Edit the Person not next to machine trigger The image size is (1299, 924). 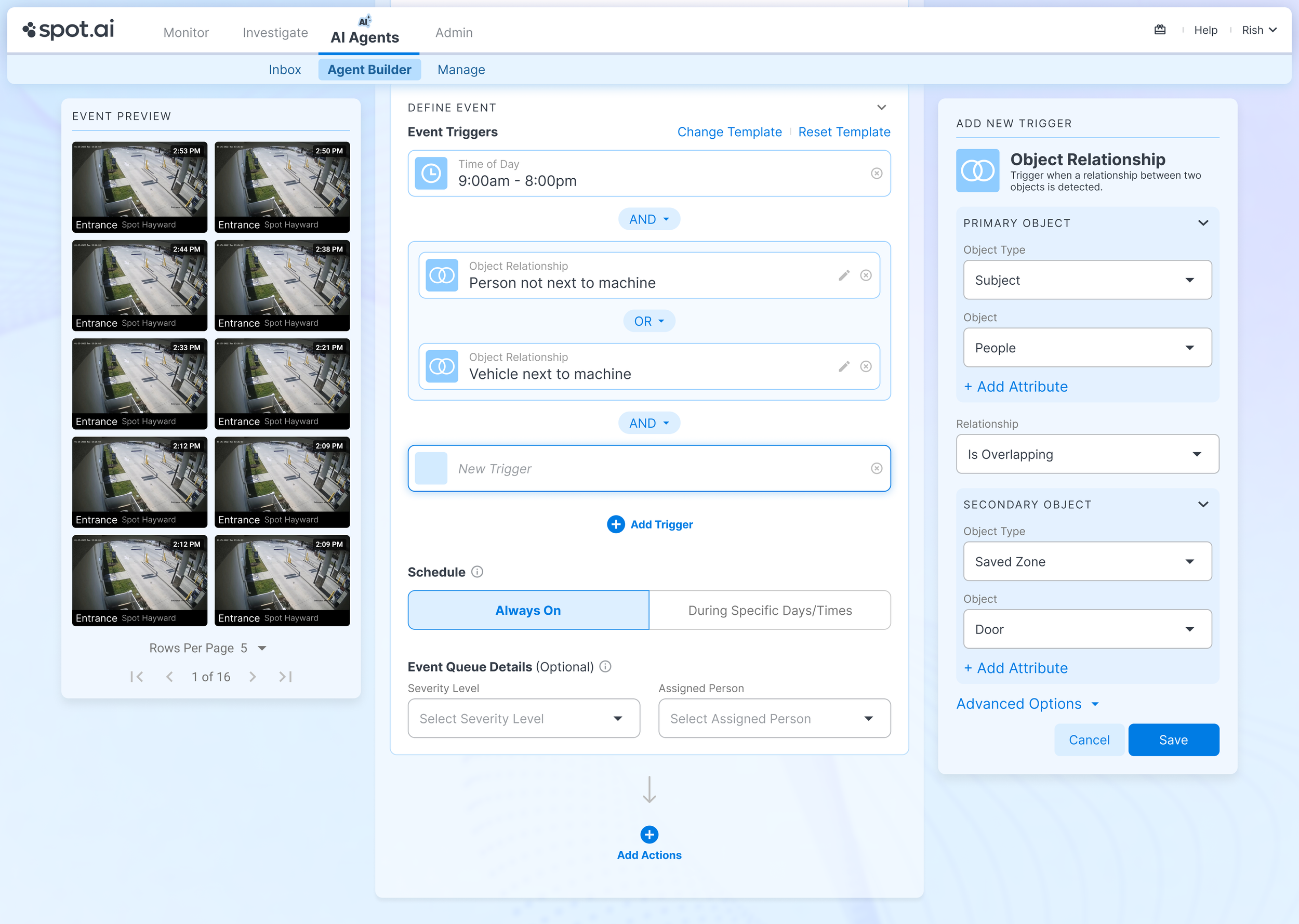[843, 275]
